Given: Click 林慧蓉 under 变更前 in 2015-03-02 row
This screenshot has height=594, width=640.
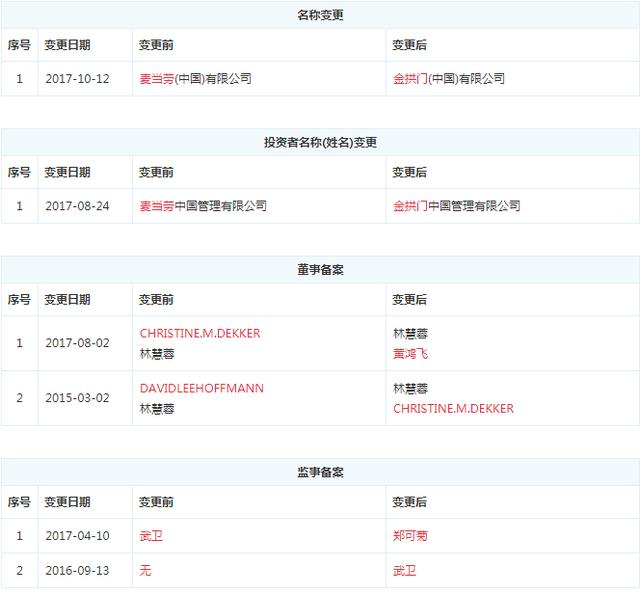Looking at the screenshot, I should point(157,409).
